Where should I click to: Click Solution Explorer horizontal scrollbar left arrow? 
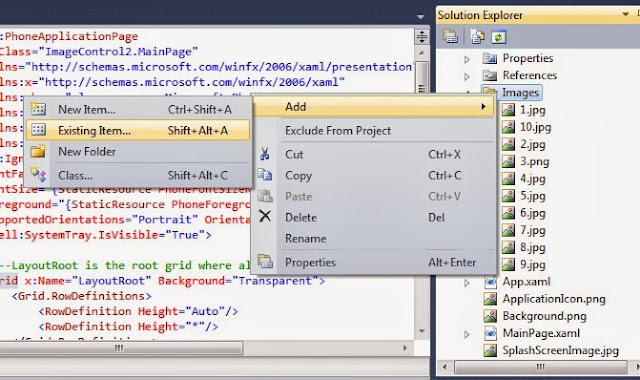tap(445, 367)
